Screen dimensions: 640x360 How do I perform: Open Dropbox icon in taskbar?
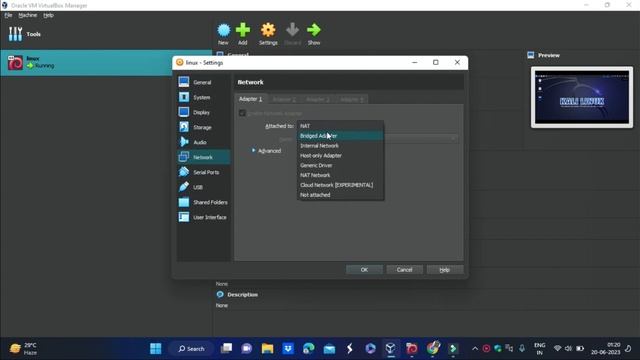288,349
